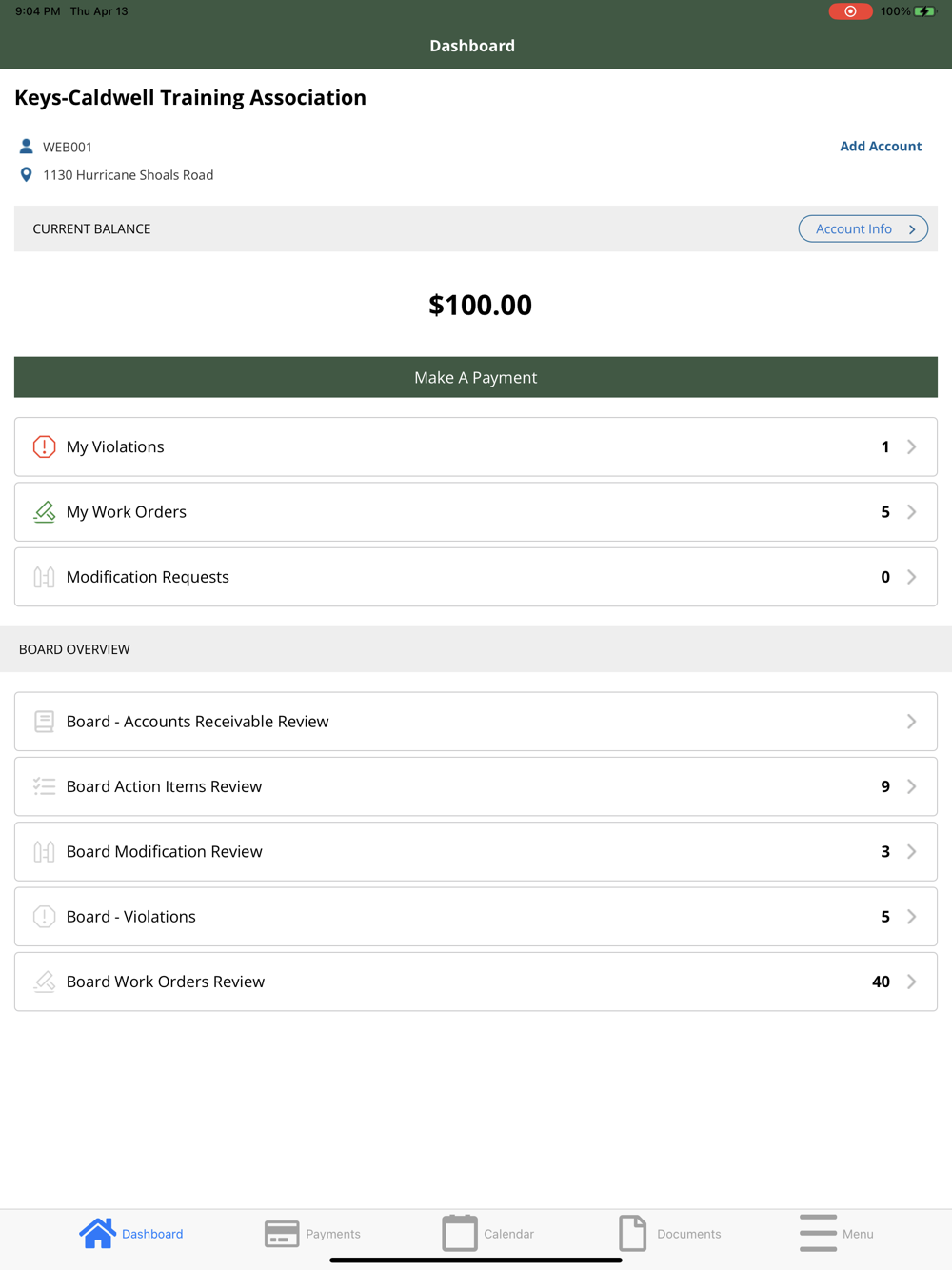Tap the green My Work Orders gavel icon
Viewport: 952px width, 1270px height.
44,512
